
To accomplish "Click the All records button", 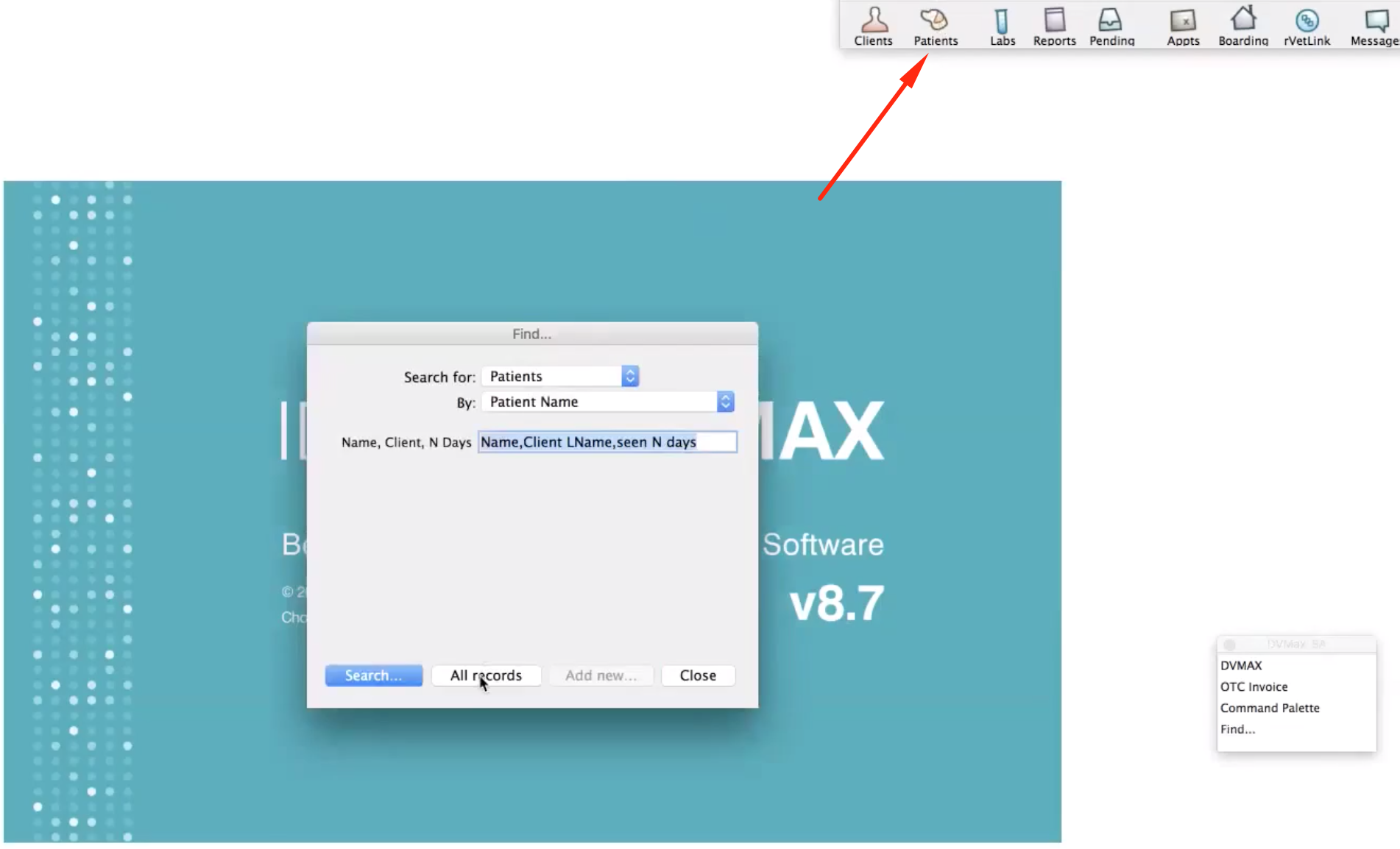I will (486, 675).
